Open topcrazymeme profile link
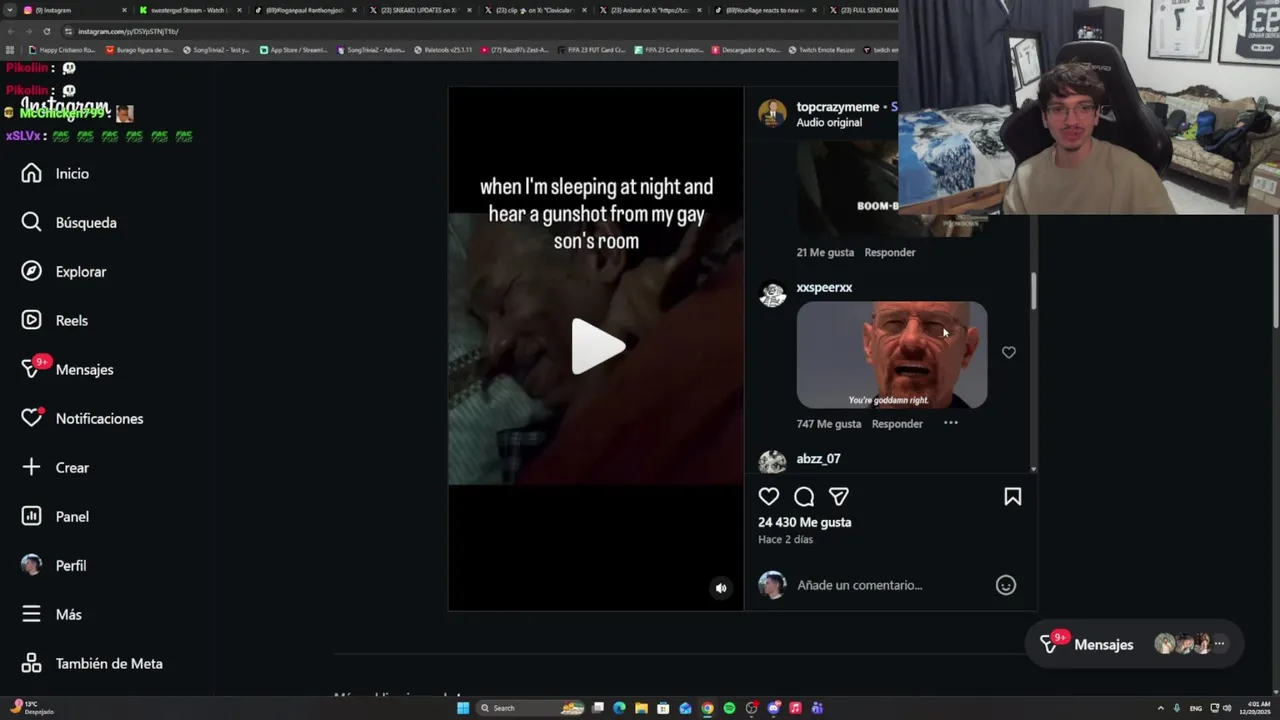 coord(838,107)
